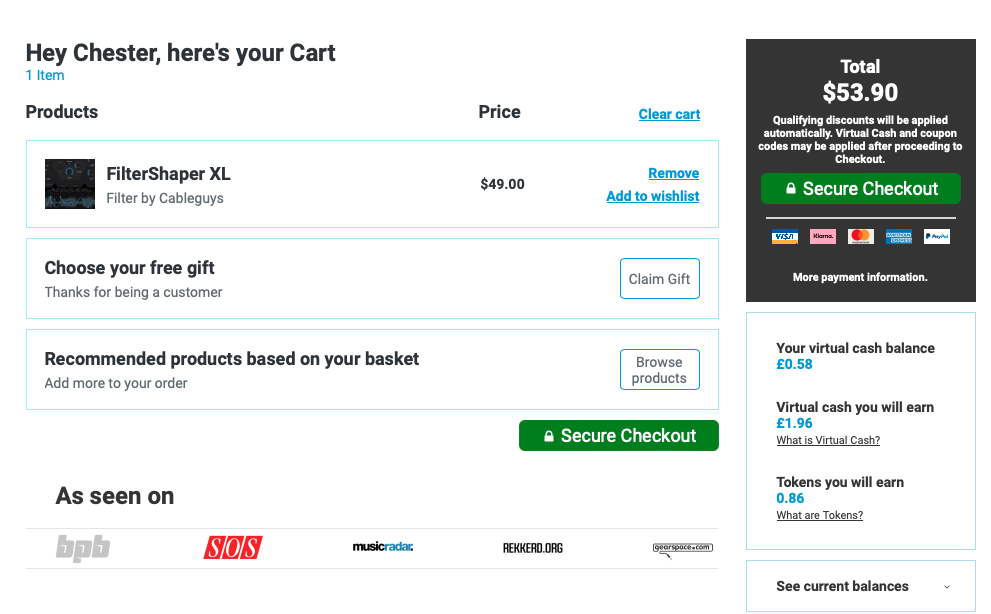Open the FilterShaper XL product title

point(168,174)
